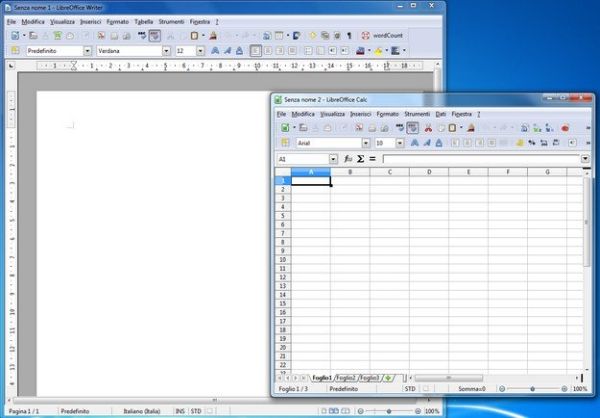Screen dimensions: 600x418
Task: Click Export as PDF icon in Calc
Action: [x=359, y=128]
